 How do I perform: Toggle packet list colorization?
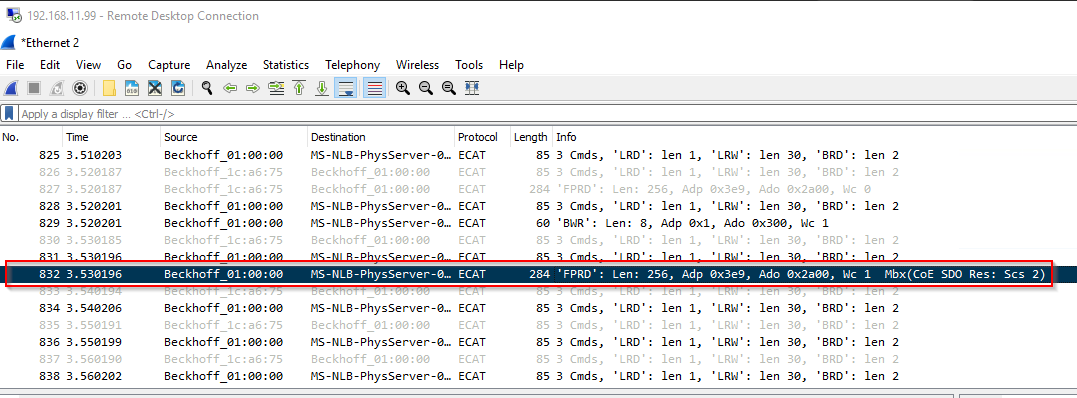point(374,88)
